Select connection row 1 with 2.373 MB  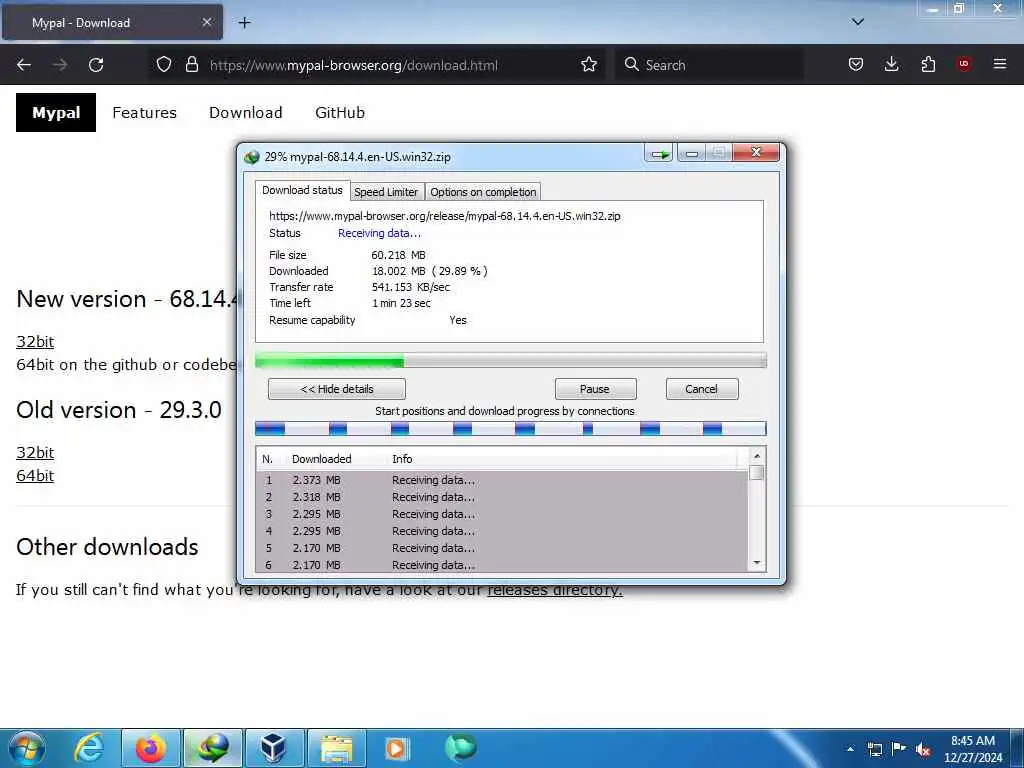tap(502, 480)
